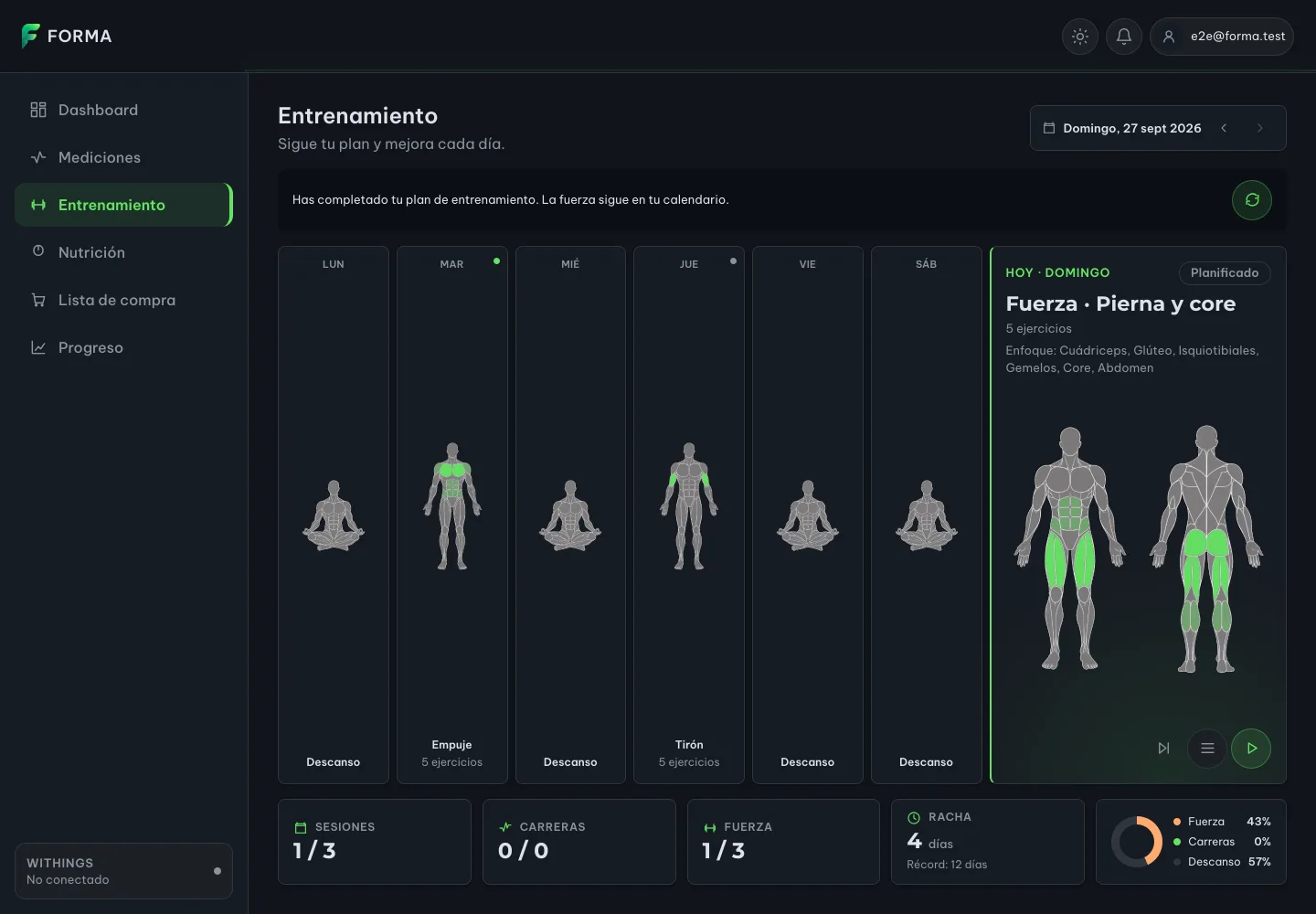
Task: Click the Enfoque muscle list text
Action: coord(1132,359)
